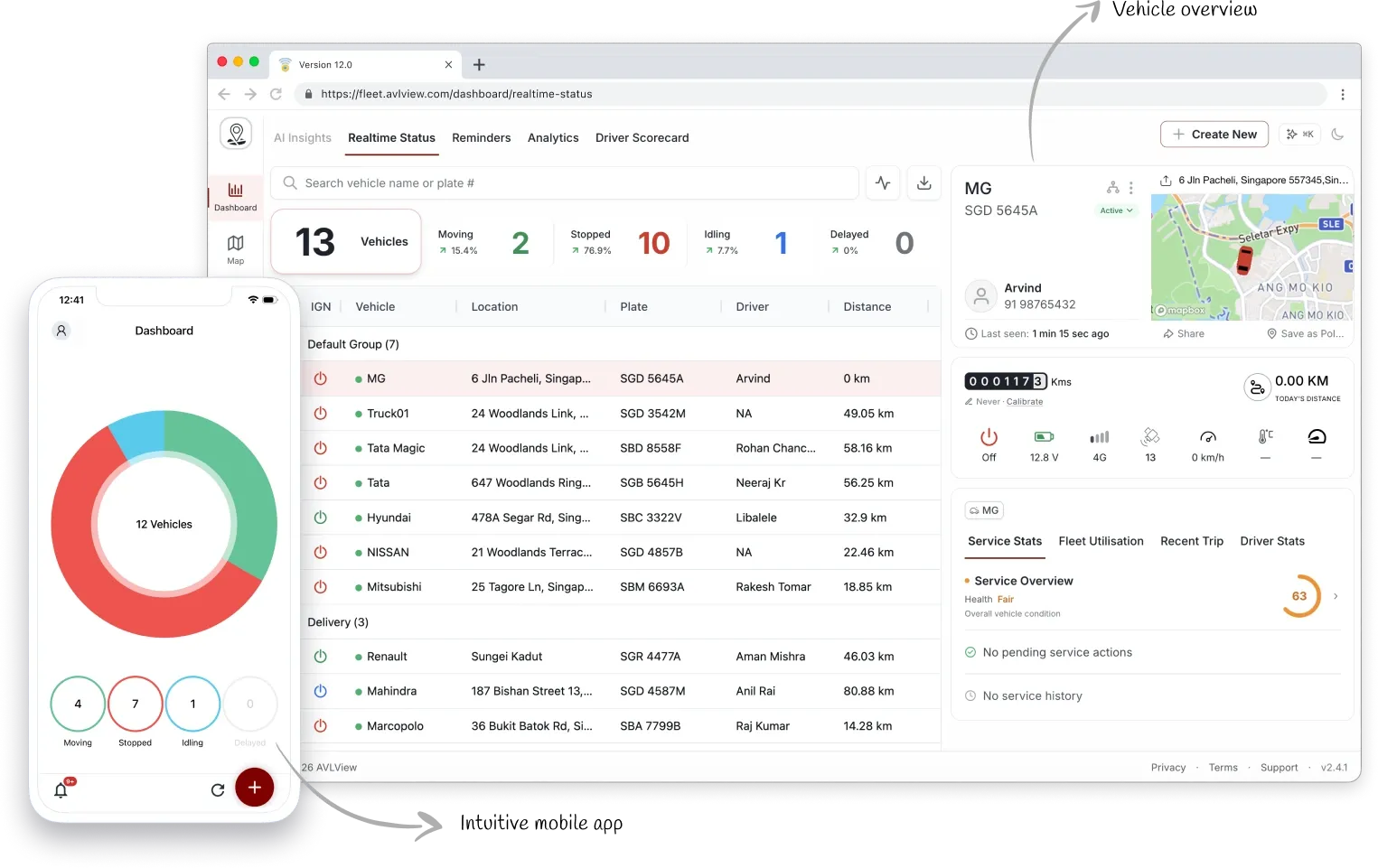This screenshot has height=868, width=1378.
Task: Filter by the Stopped 10 stat
Action: pos(621,242)
